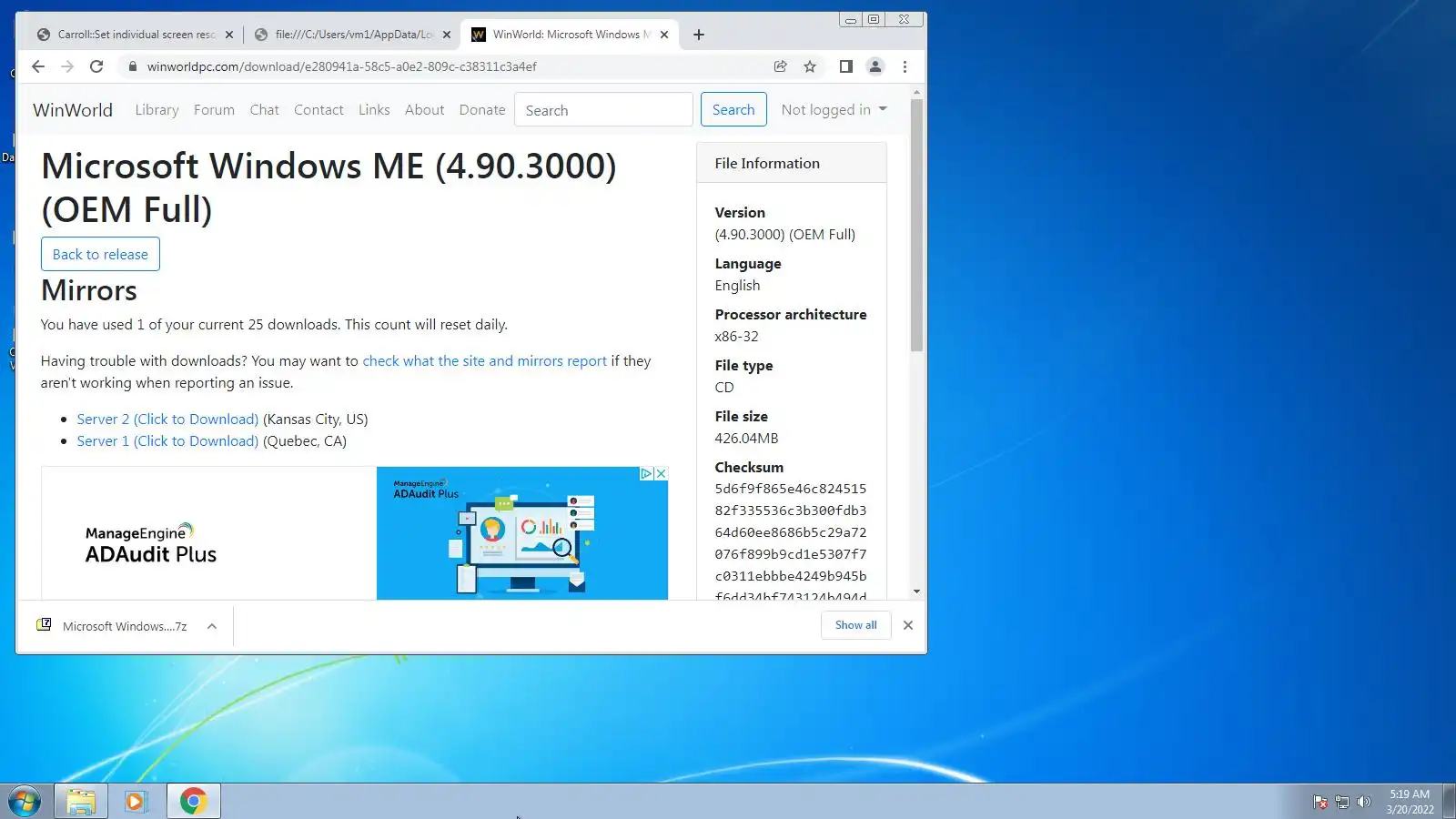The height and width of the screenshot is (819, 1456).
Task: Click the scrollbar down arrow
Action: coord(916,592)
